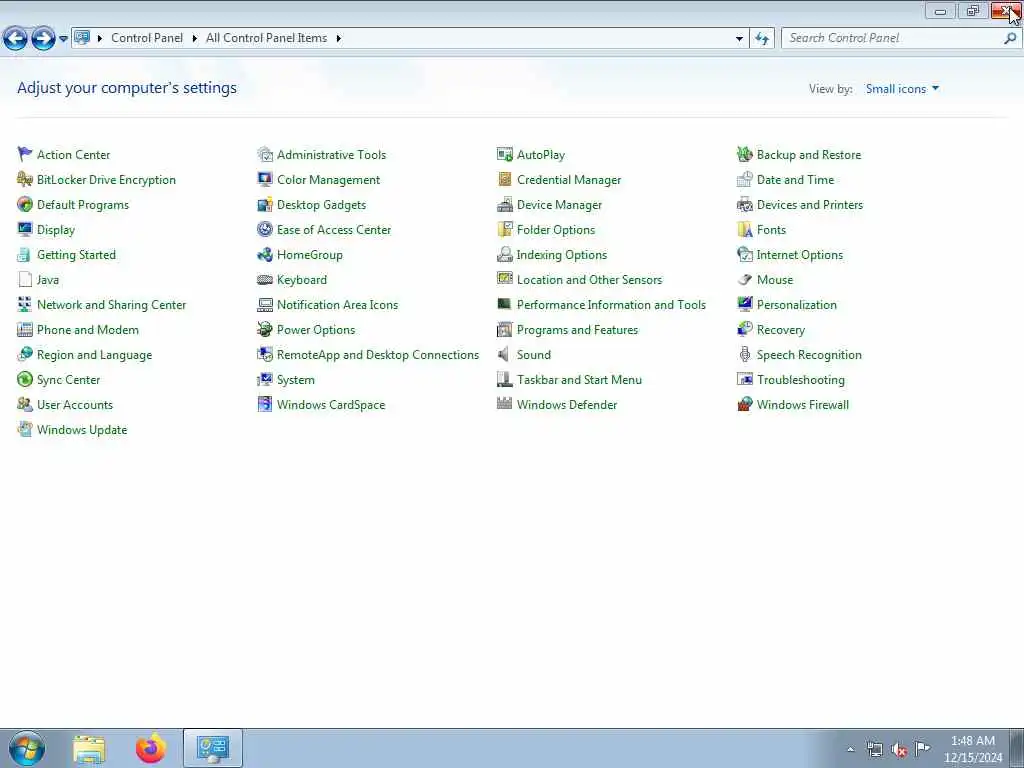Click the Device Manager icon
The width and height of the screenshot is (1024, 768).
click(505, 204)
